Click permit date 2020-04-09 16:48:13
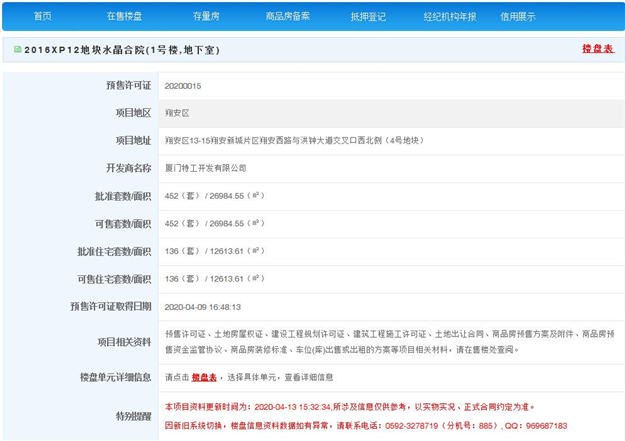Image resolution: width=625 pixels, height=441 pixels. (203, 307)
